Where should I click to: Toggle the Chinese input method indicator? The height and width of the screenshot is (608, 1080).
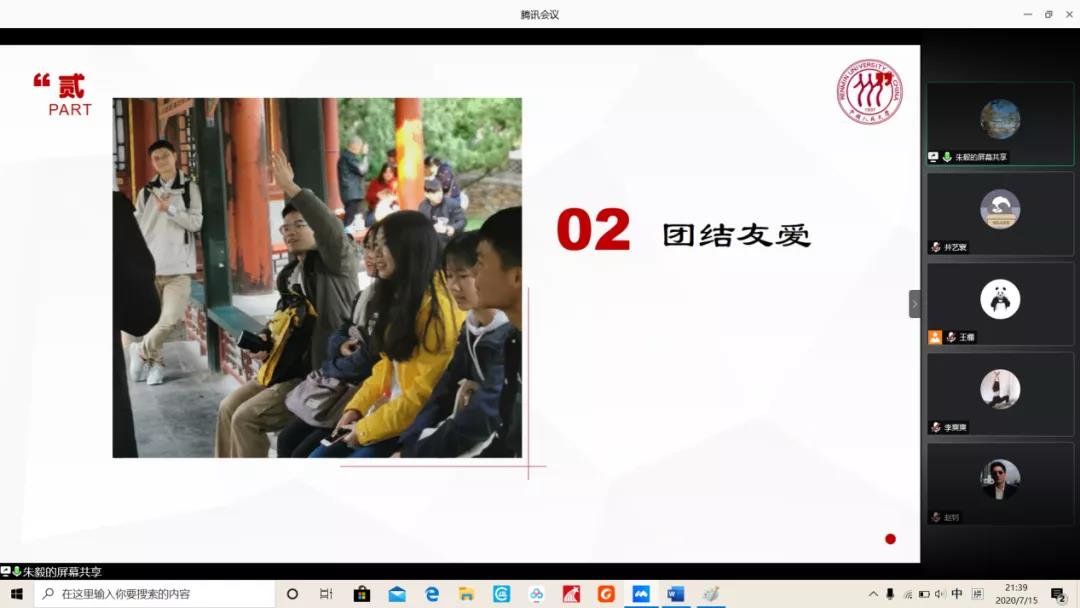click(957, 594)
